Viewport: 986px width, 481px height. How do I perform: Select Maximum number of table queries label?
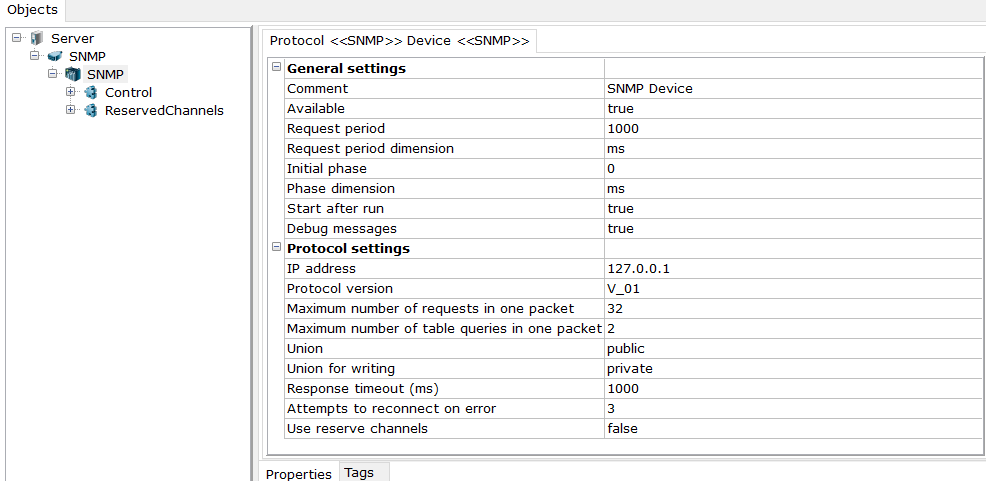(x=445, y=329)
